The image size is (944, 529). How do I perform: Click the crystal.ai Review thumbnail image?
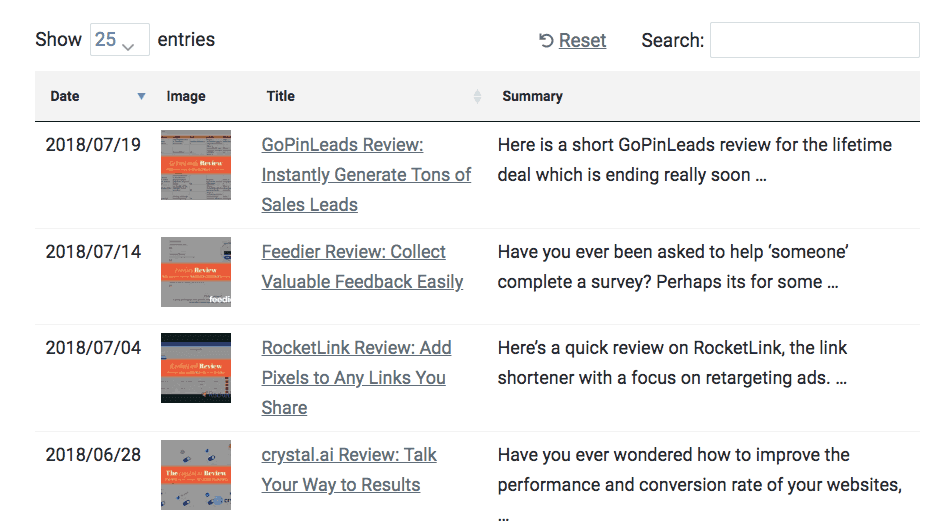point(196,475)
